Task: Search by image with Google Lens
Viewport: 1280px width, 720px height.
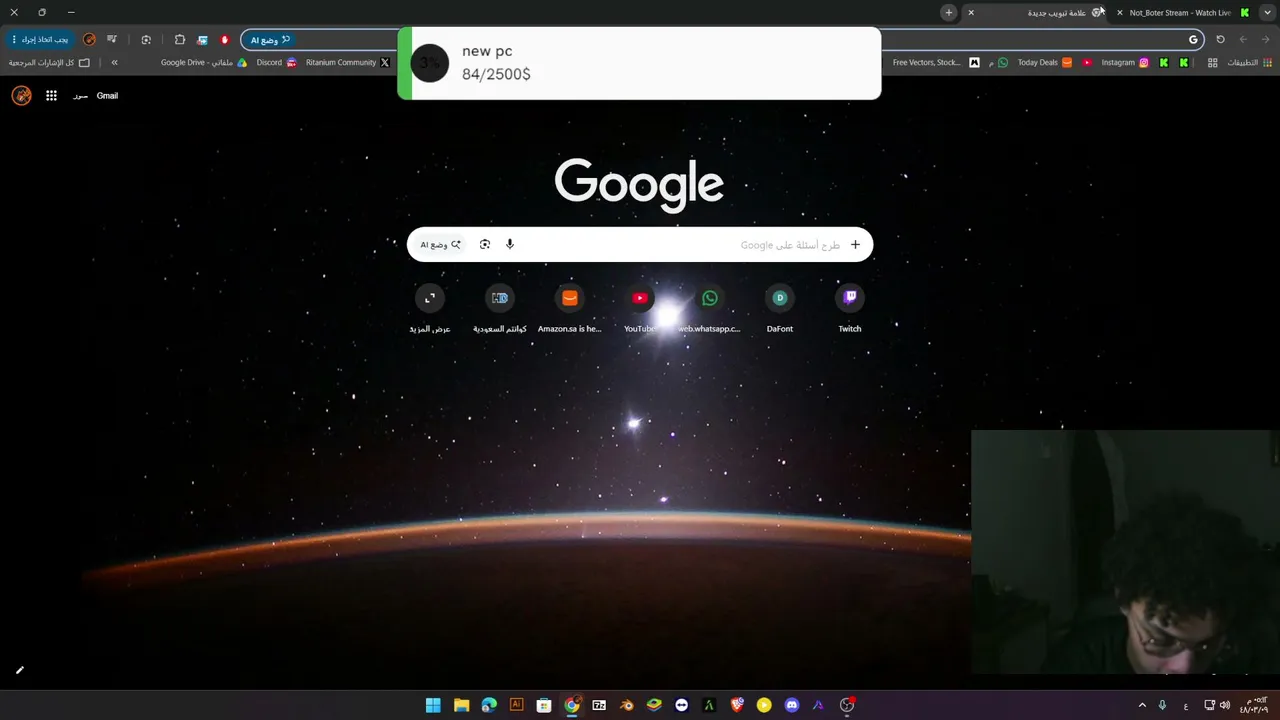Action: click(485, 245)
